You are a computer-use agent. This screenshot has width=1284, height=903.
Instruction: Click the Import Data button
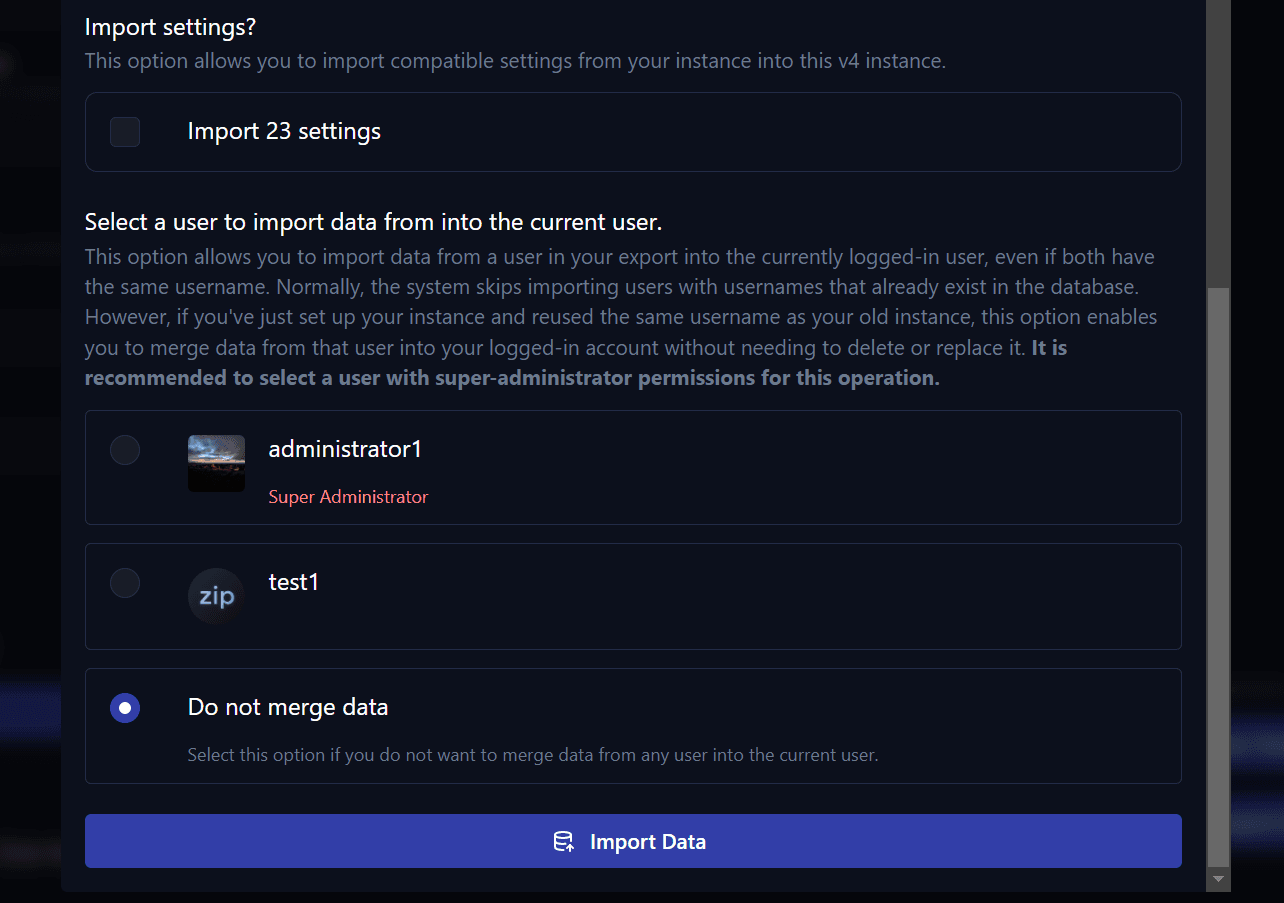632,841
